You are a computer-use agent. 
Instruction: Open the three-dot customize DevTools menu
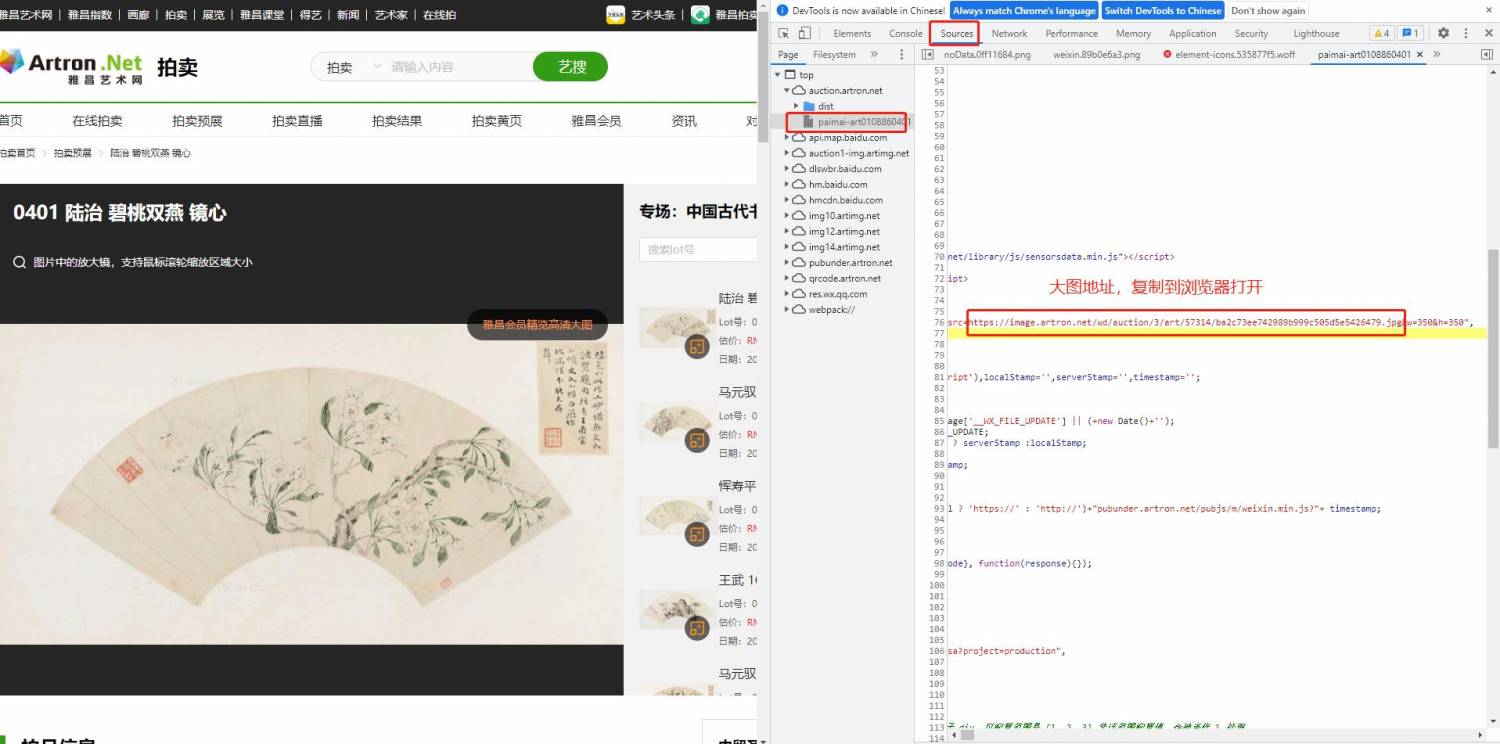tap(1464, 33)
